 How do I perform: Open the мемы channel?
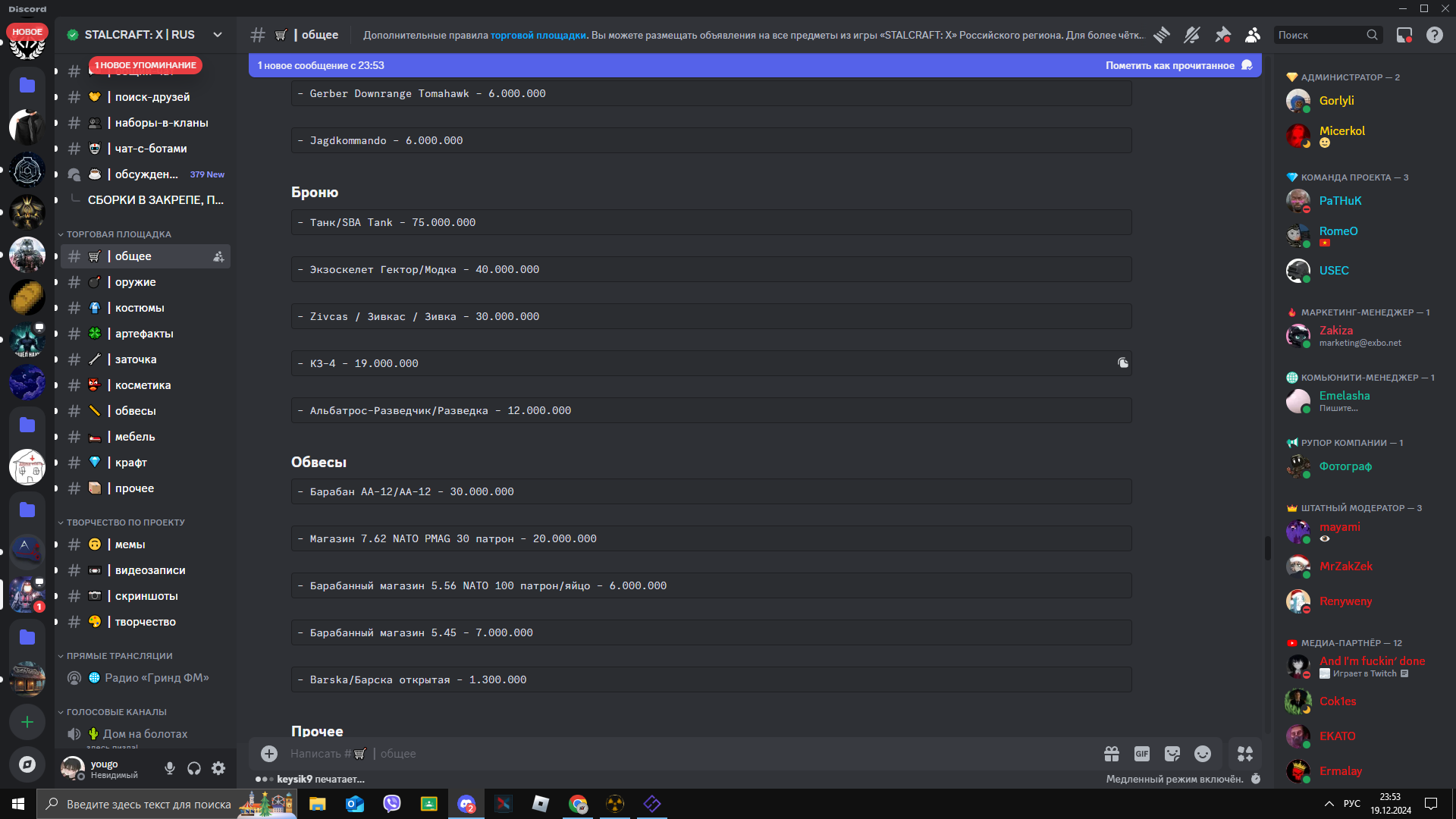click(146, 544)
